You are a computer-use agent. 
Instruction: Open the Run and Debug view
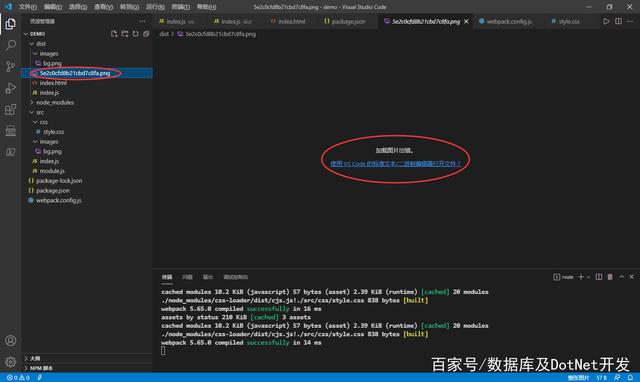11,88
